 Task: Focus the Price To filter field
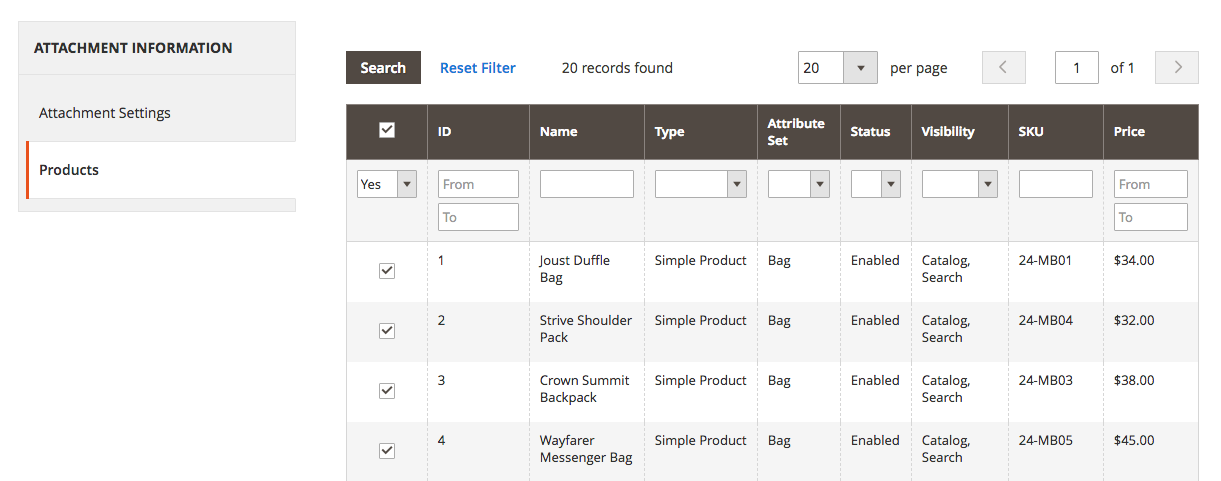point(1151,217)
